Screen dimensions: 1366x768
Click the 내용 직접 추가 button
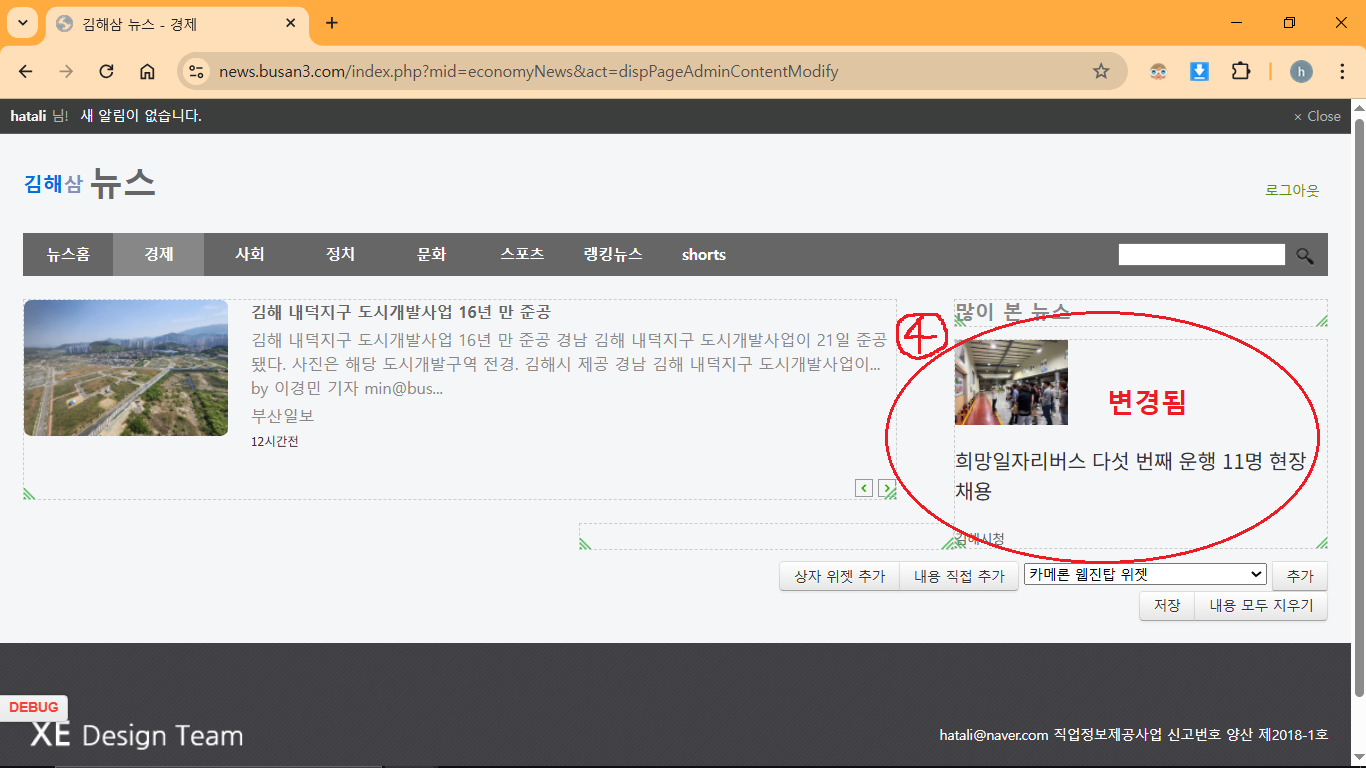pos(959,577)
